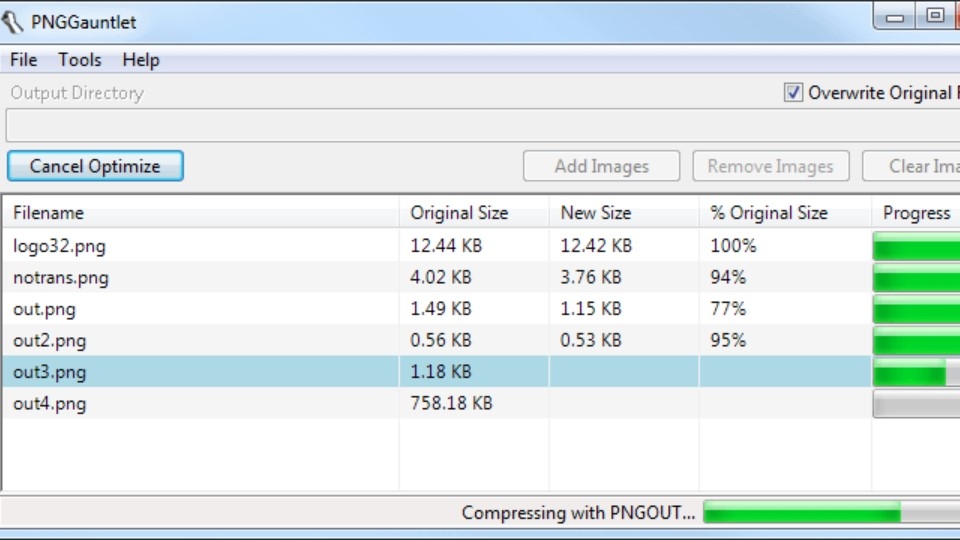The height and width of the screenshot is (540, 960).
Task: Click the progress bar for out2.png
Action: [x=917, y=341]
